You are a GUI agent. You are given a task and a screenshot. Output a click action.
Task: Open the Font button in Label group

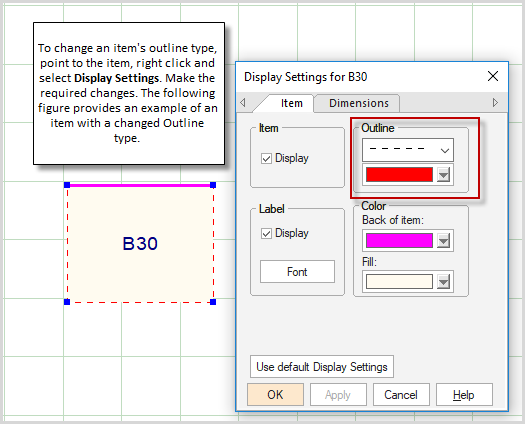297,272
